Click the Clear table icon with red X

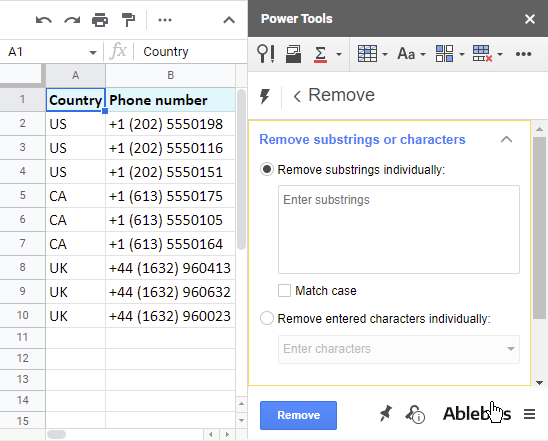coord(482,53)
